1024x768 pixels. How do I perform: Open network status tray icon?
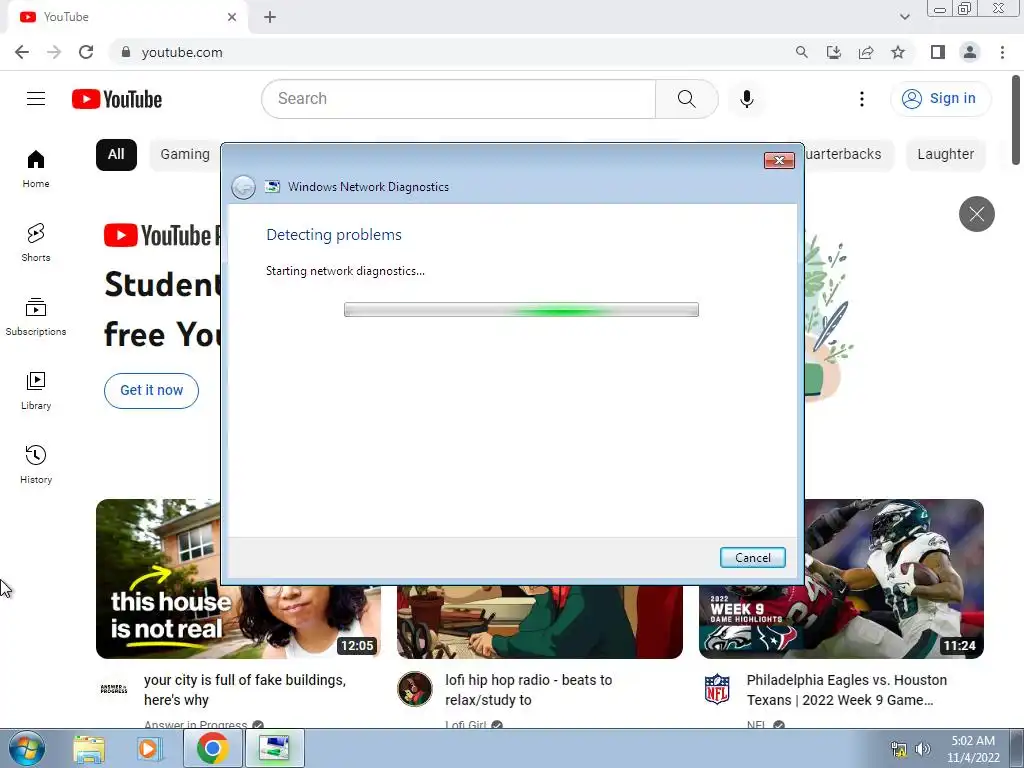899,749
